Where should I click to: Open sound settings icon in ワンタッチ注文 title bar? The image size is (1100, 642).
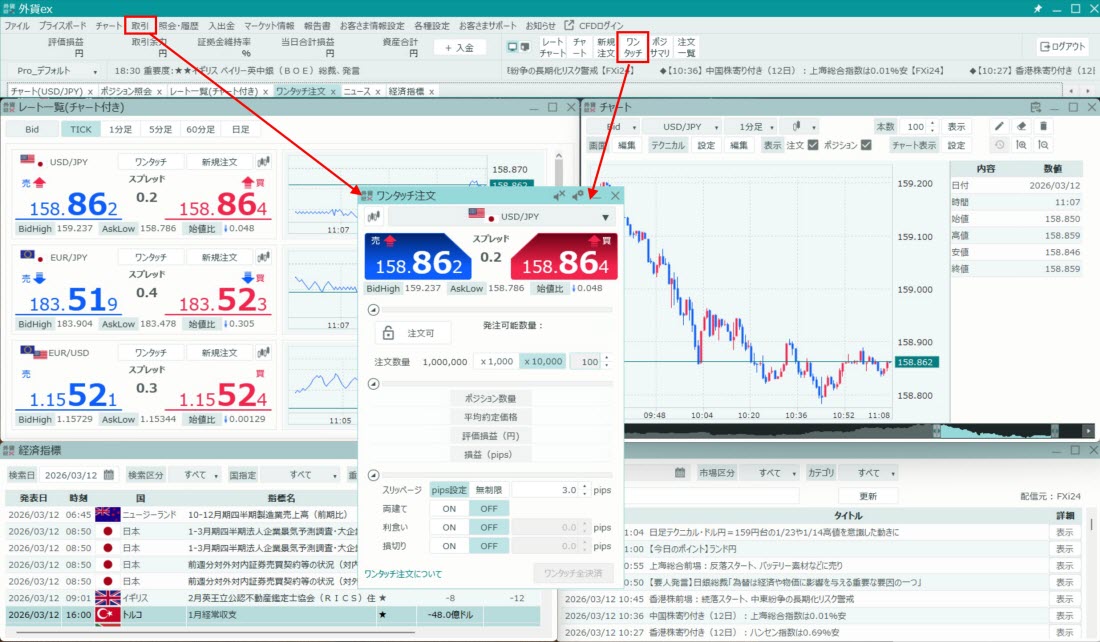pyautogui.click(x=578, y=196)
